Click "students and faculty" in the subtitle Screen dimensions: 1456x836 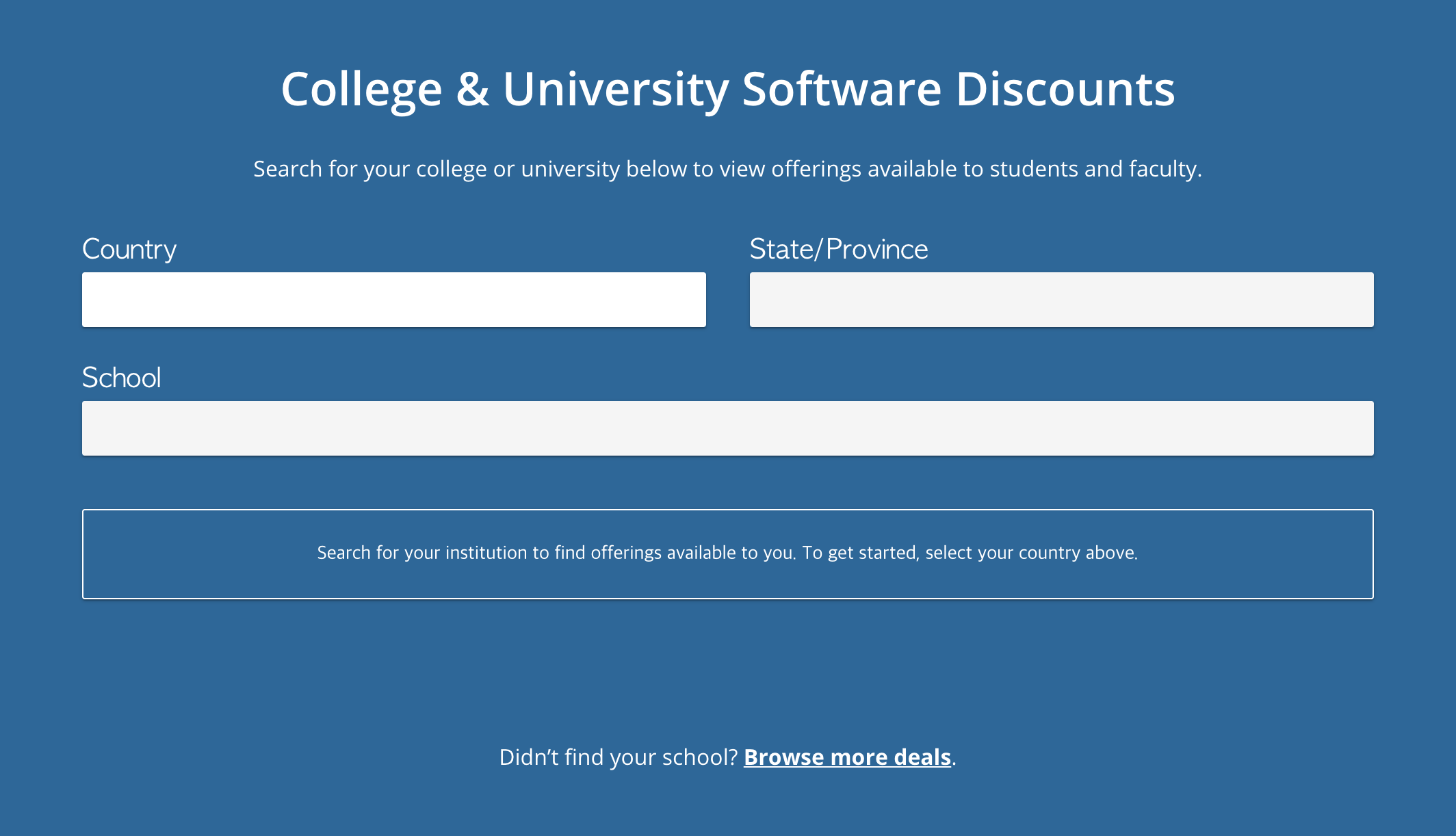pos(1095,169)
